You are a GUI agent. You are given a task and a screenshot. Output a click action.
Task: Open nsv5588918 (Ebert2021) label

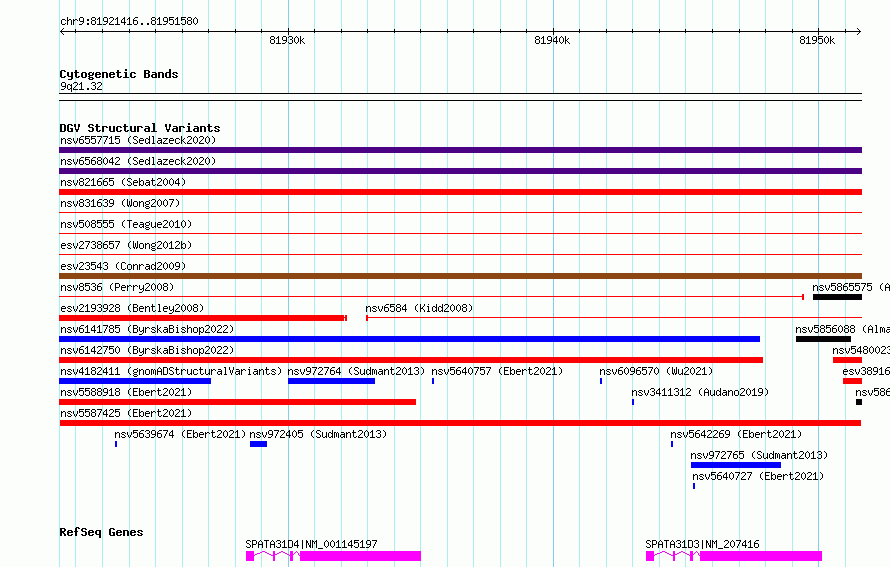[126, 392]
